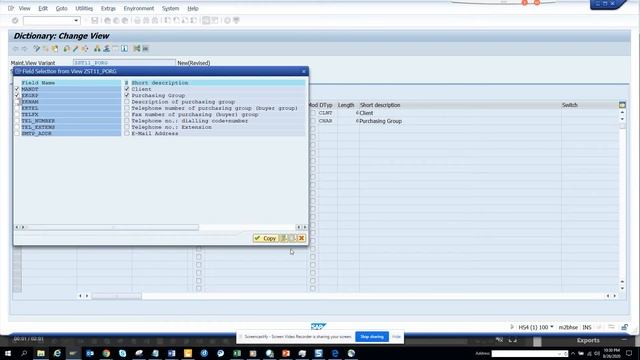Tick the selection checkbox beside field TELFX
Screen dimensions: 640x360
click(x=17, y=114)
